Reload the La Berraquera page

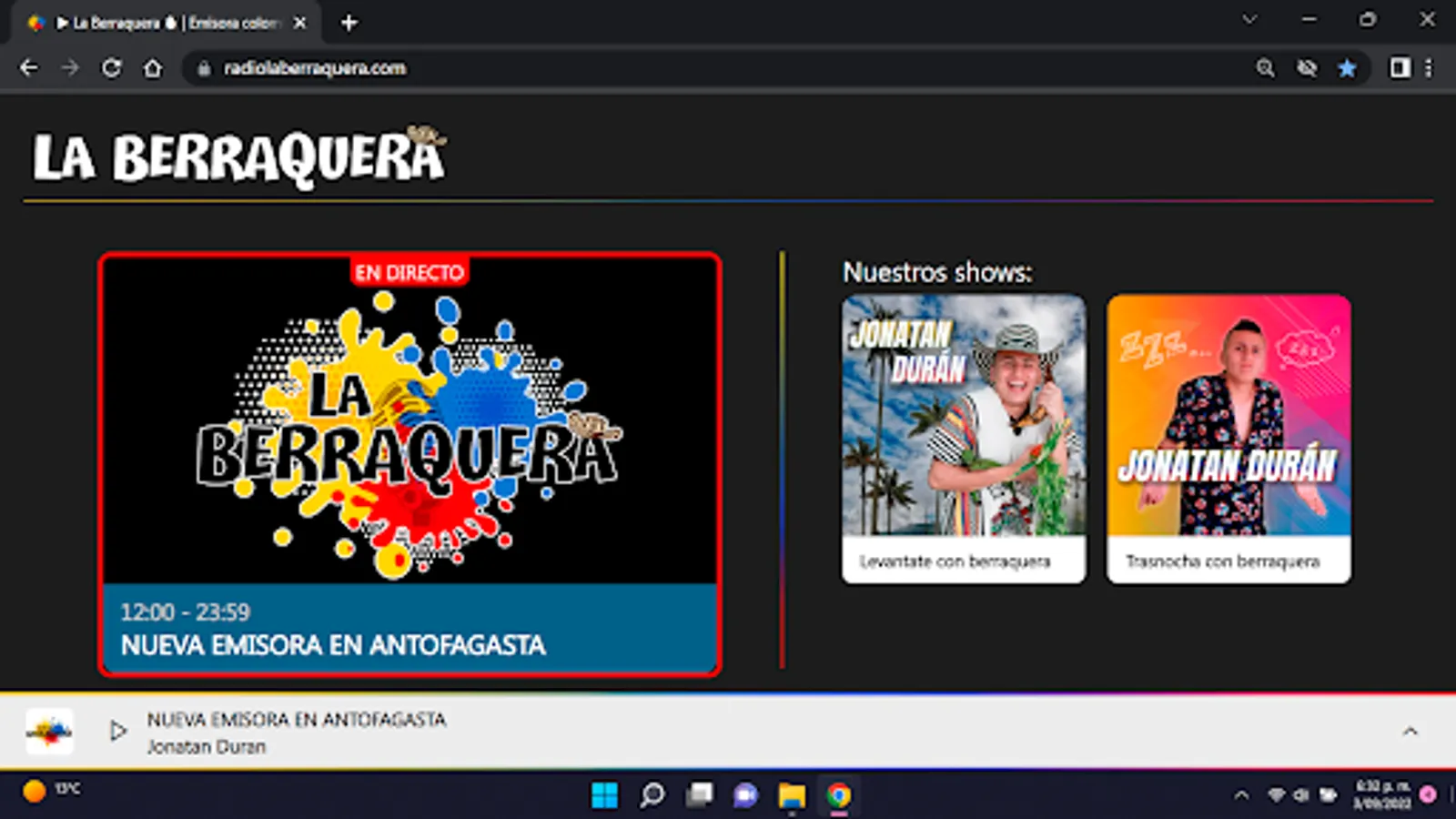(x=111, y=68)
